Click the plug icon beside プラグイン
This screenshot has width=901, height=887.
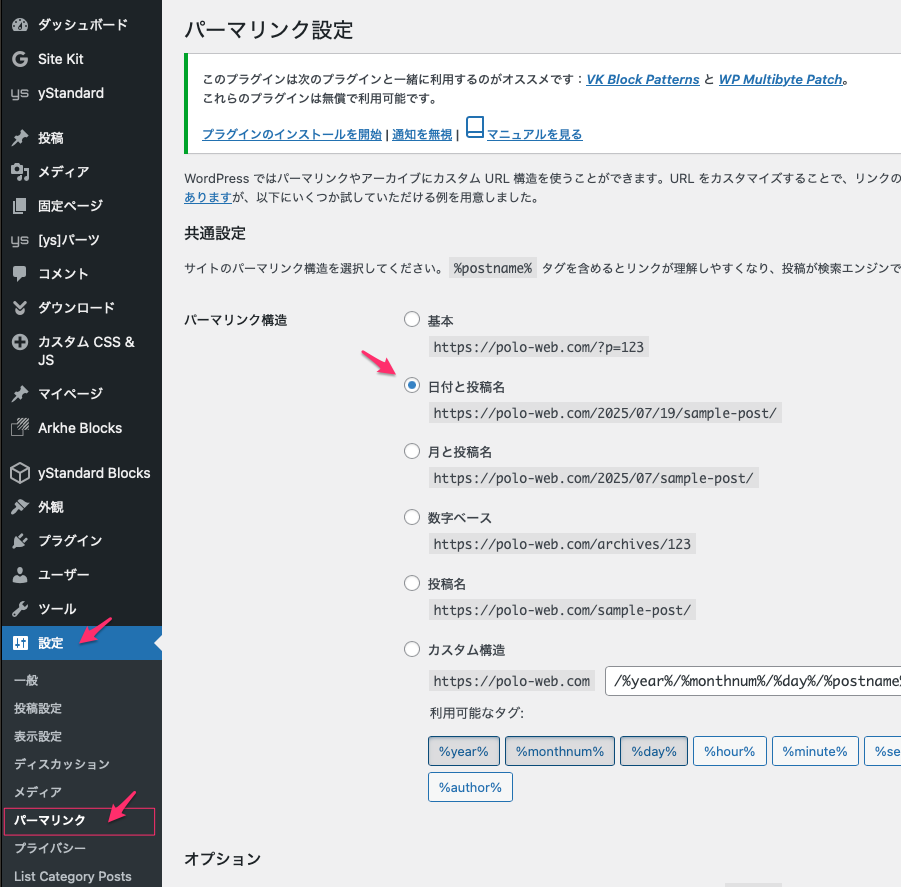coord(19,541)
